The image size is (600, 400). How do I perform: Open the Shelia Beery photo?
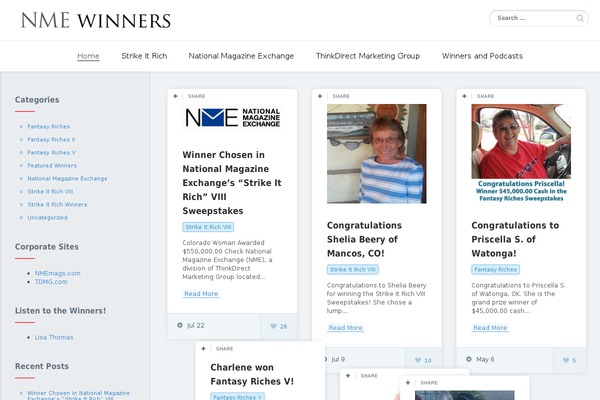tap(377, 153)
